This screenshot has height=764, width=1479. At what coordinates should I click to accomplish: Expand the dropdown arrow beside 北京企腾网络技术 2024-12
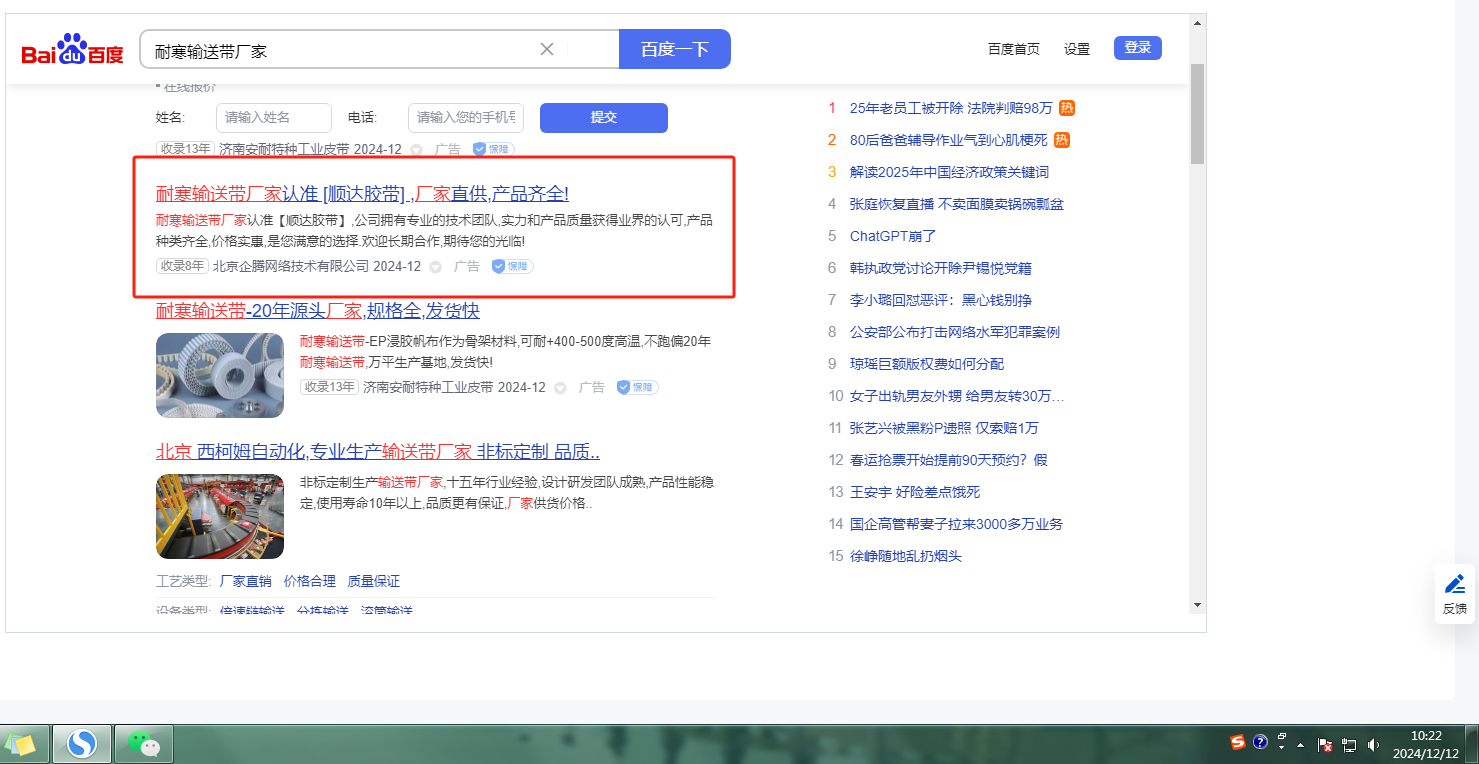(435, 267)
